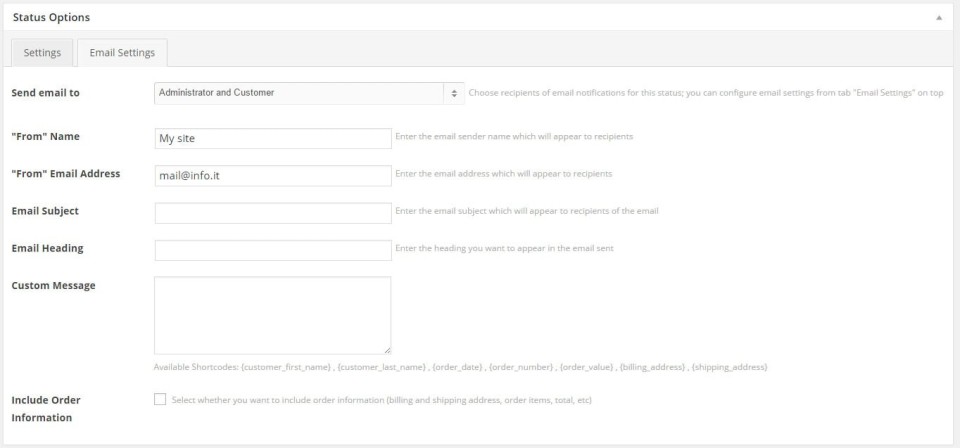
Task: Click the Custom Message label
Action: [53, 285]
